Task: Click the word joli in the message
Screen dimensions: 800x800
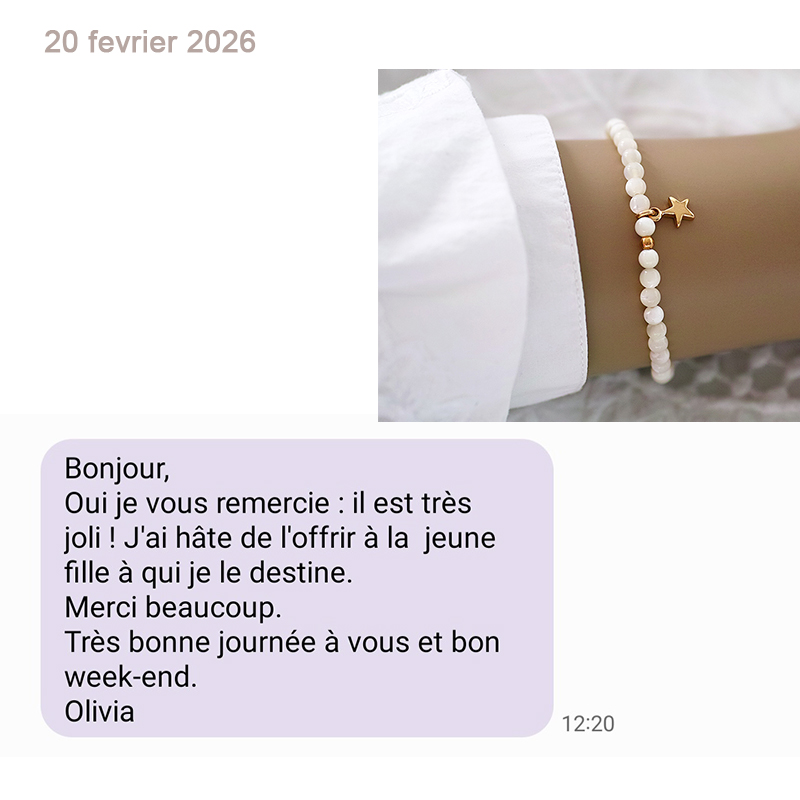Action: [82, 539]
